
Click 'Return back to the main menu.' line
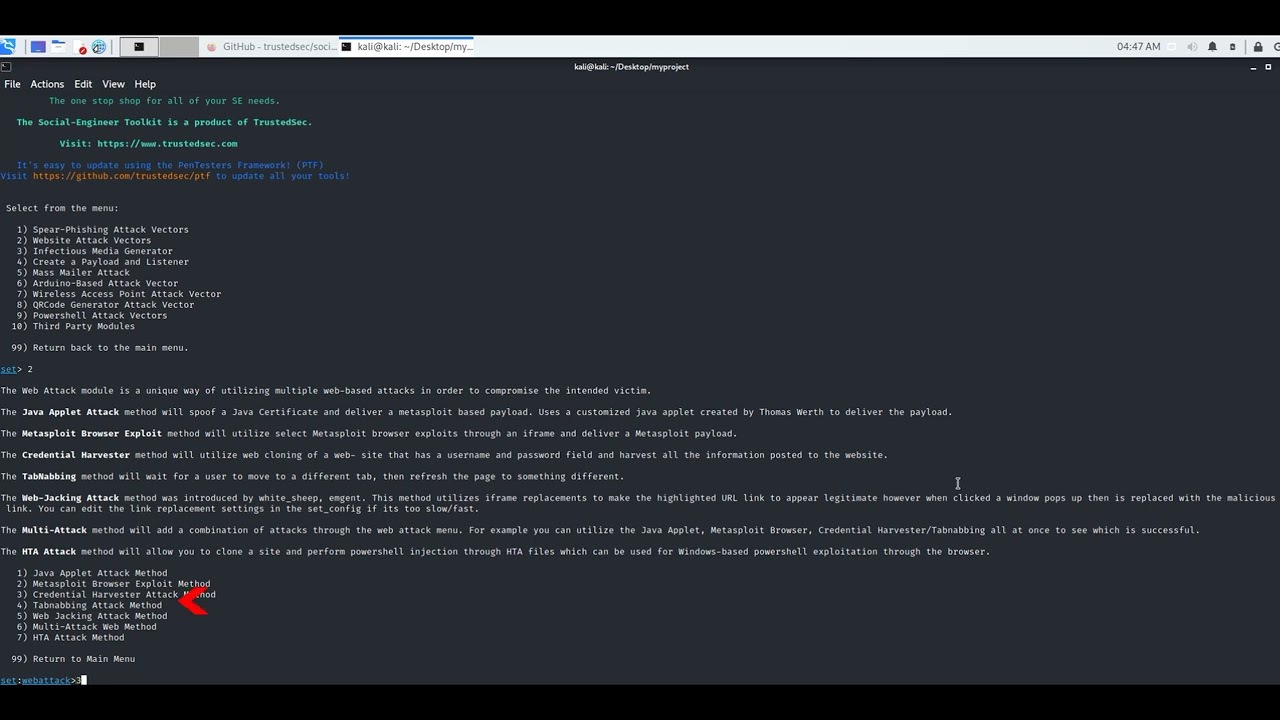(x=100, y=348)
